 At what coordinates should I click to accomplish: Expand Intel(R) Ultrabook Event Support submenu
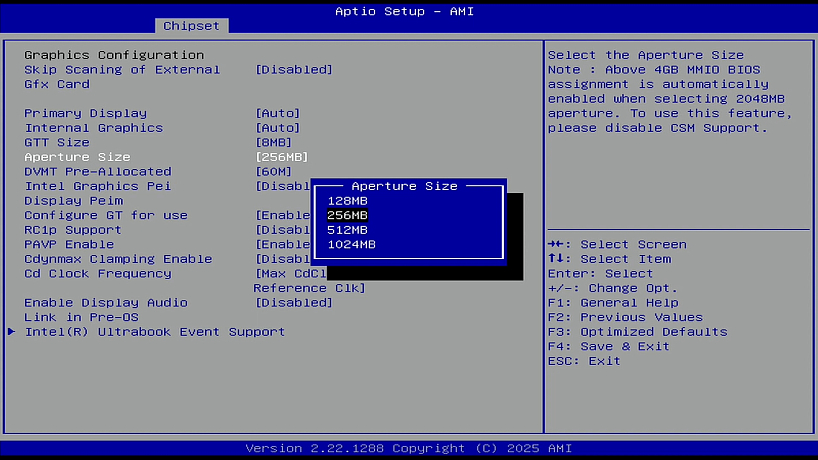click(x=154, y=332)
